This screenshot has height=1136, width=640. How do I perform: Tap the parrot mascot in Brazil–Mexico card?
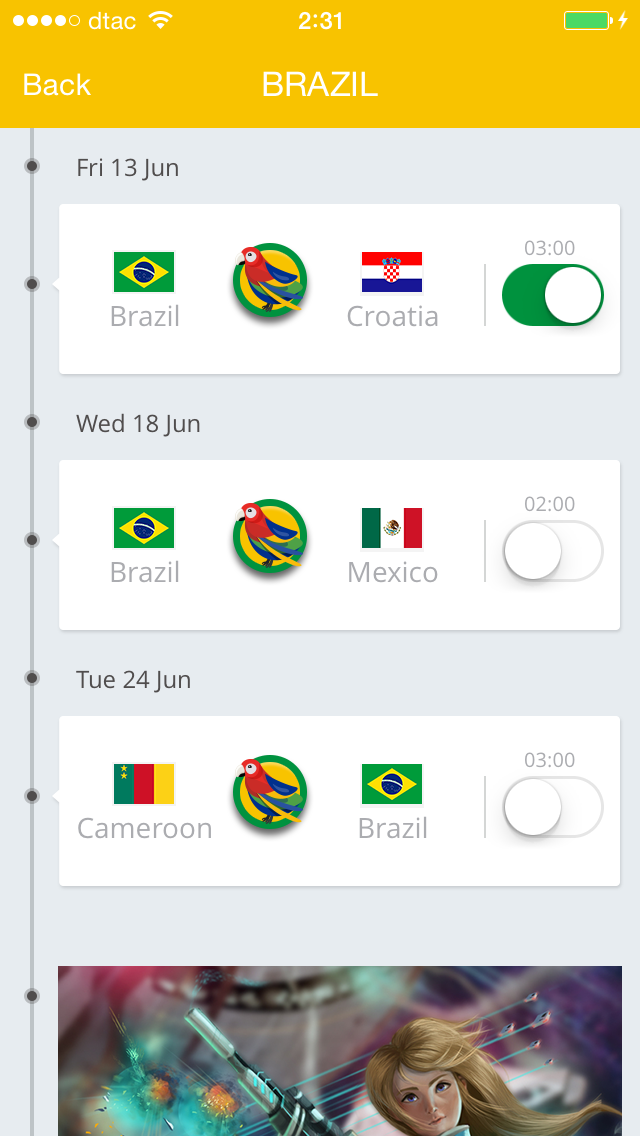pyautogui.click(x=270, y=538)
